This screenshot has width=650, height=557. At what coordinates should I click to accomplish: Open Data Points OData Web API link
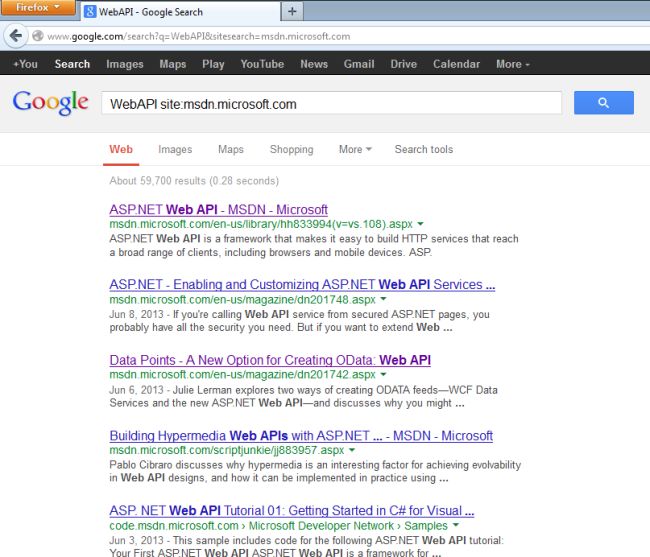click(x=270, y=360)
